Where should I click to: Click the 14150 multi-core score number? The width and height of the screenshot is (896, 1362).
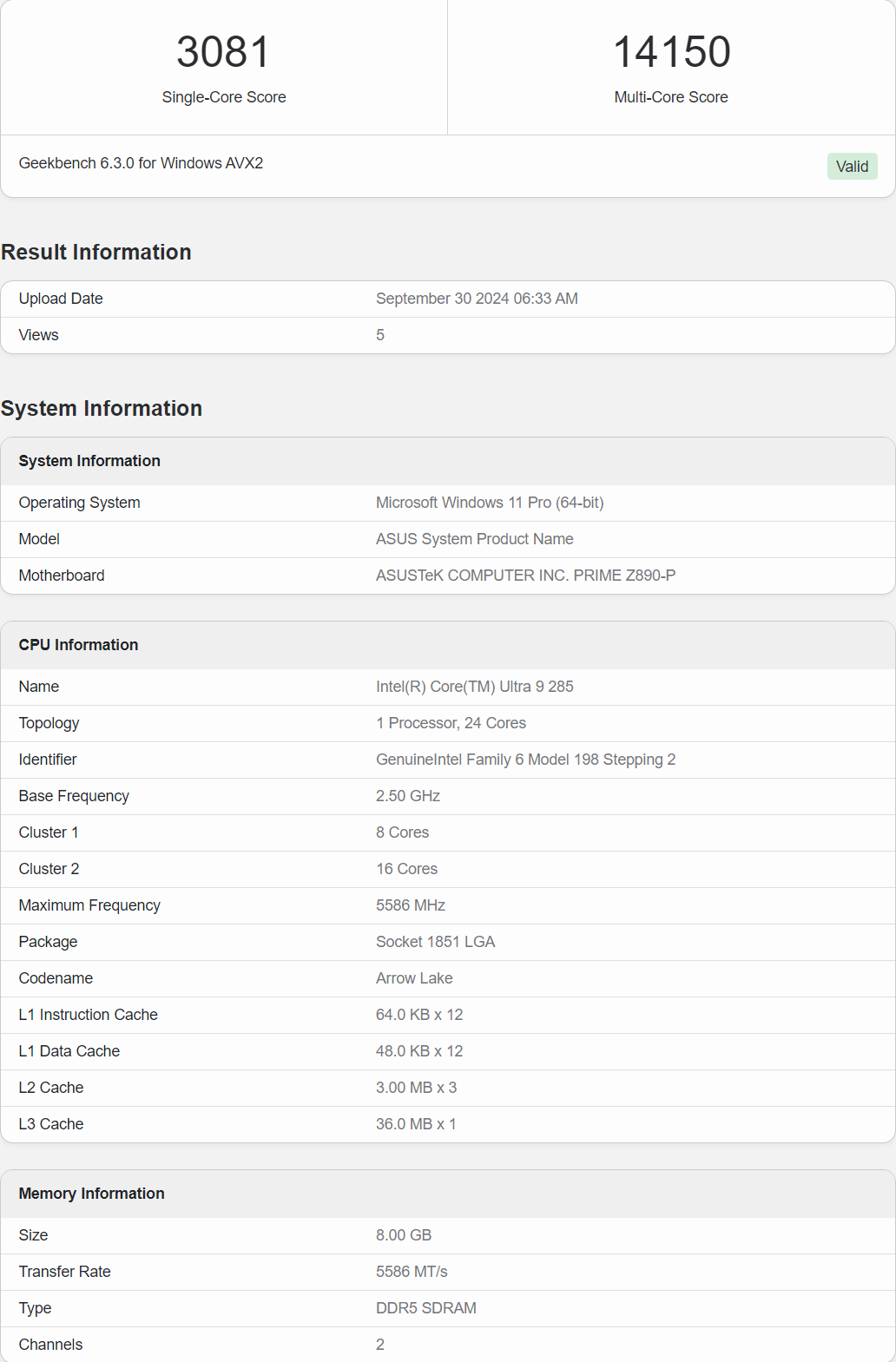tap(671, 52)
